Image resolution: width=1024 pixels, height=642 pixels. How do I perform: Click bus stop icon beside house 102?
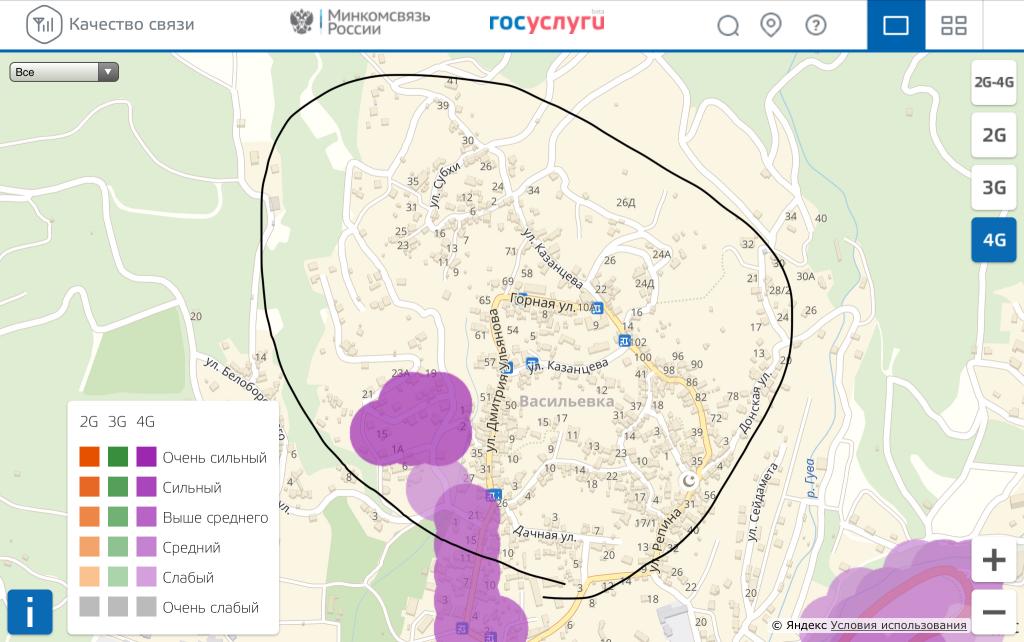(x=624, y=340)
